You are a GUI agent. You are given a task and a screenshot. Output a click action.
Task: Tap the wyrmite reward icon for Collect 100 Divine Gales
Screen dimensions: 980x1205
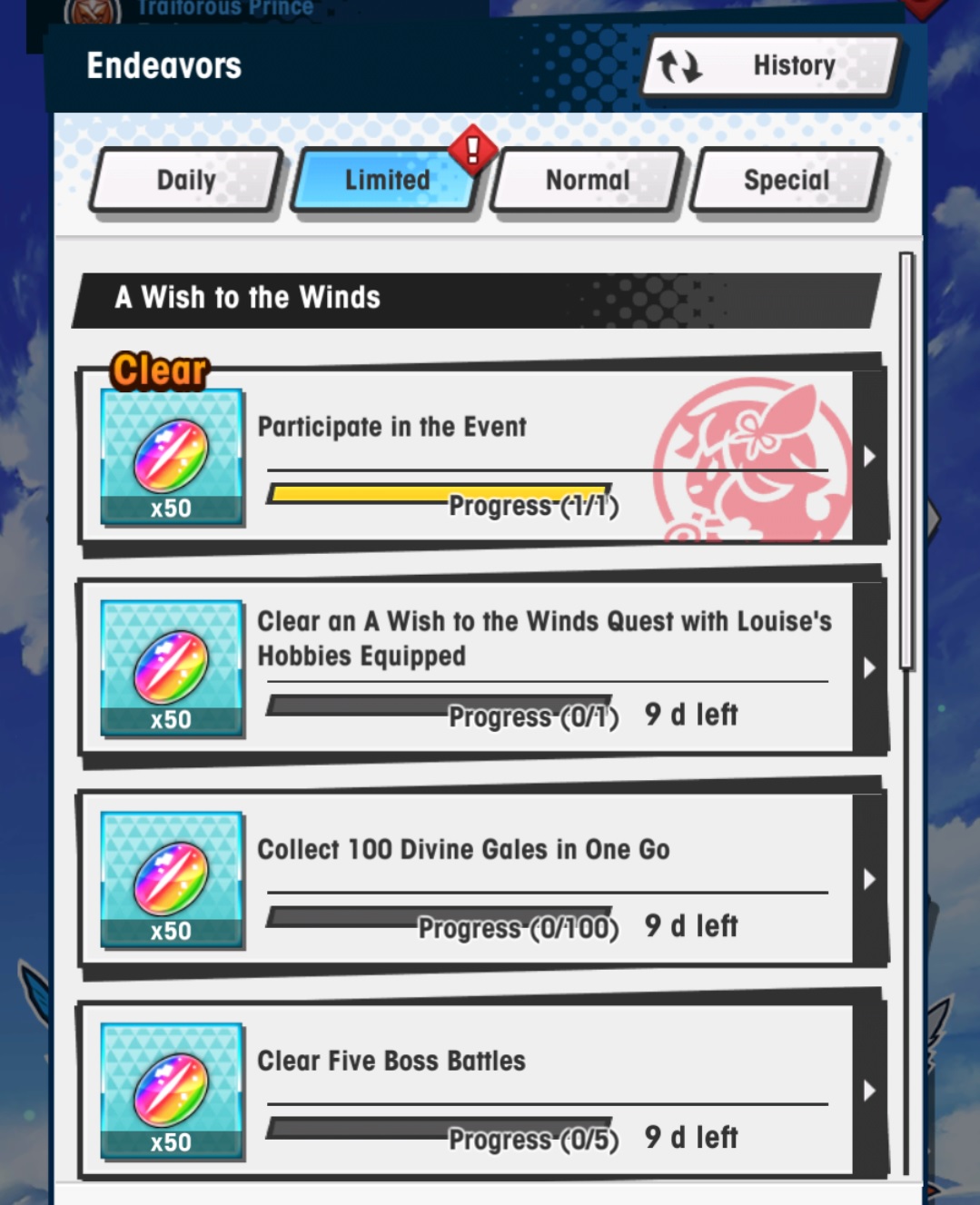pos(172,880)
